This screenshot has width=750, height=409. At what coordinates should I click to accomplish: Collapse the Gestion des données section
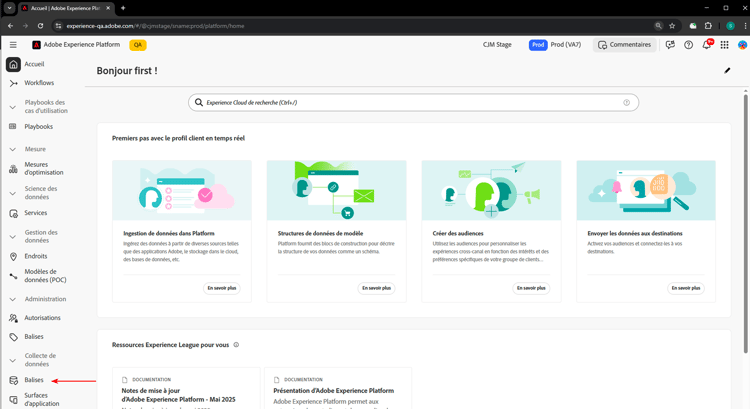(13, 236)
